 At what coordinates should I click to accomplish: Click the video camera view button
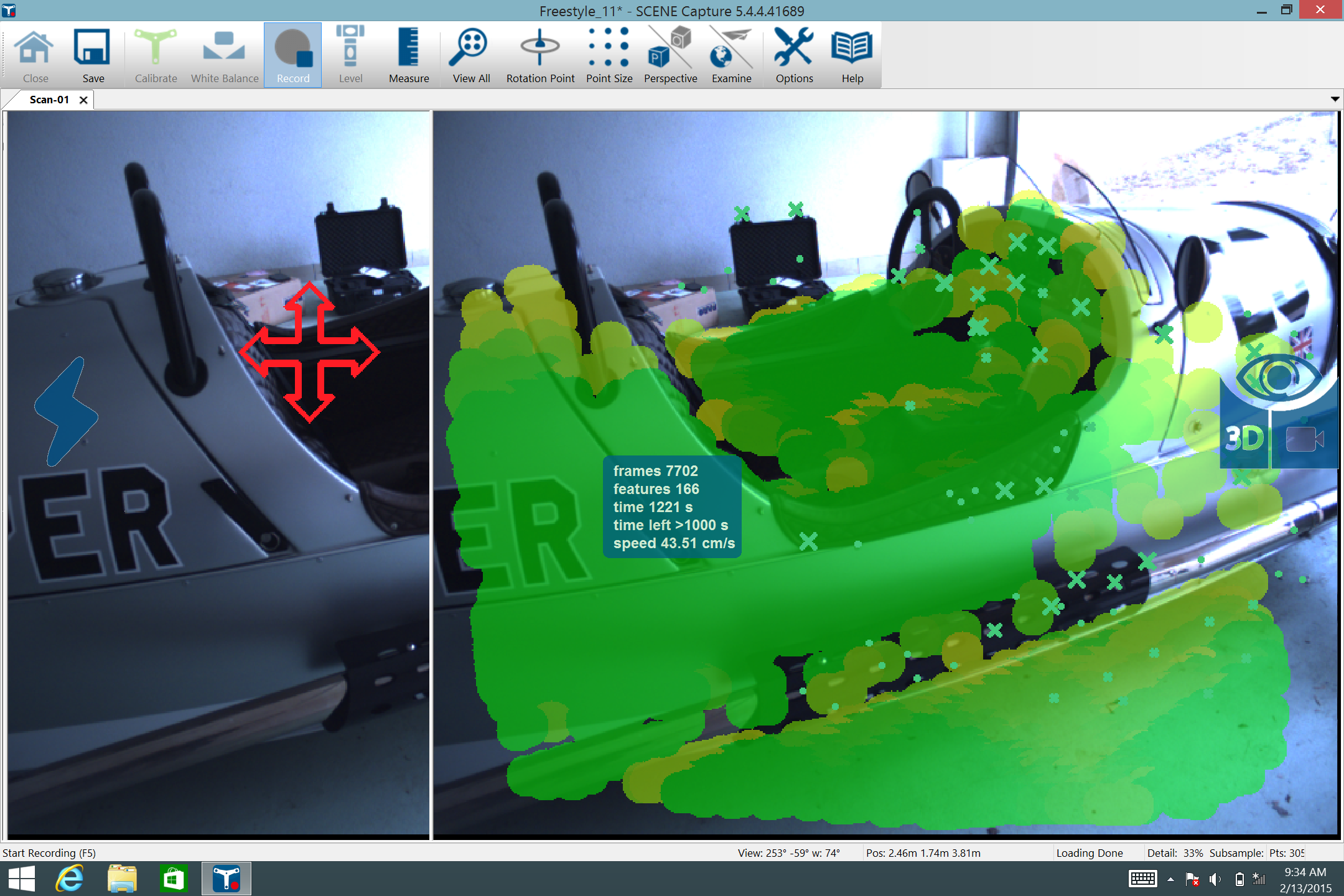pos(1304,439)
